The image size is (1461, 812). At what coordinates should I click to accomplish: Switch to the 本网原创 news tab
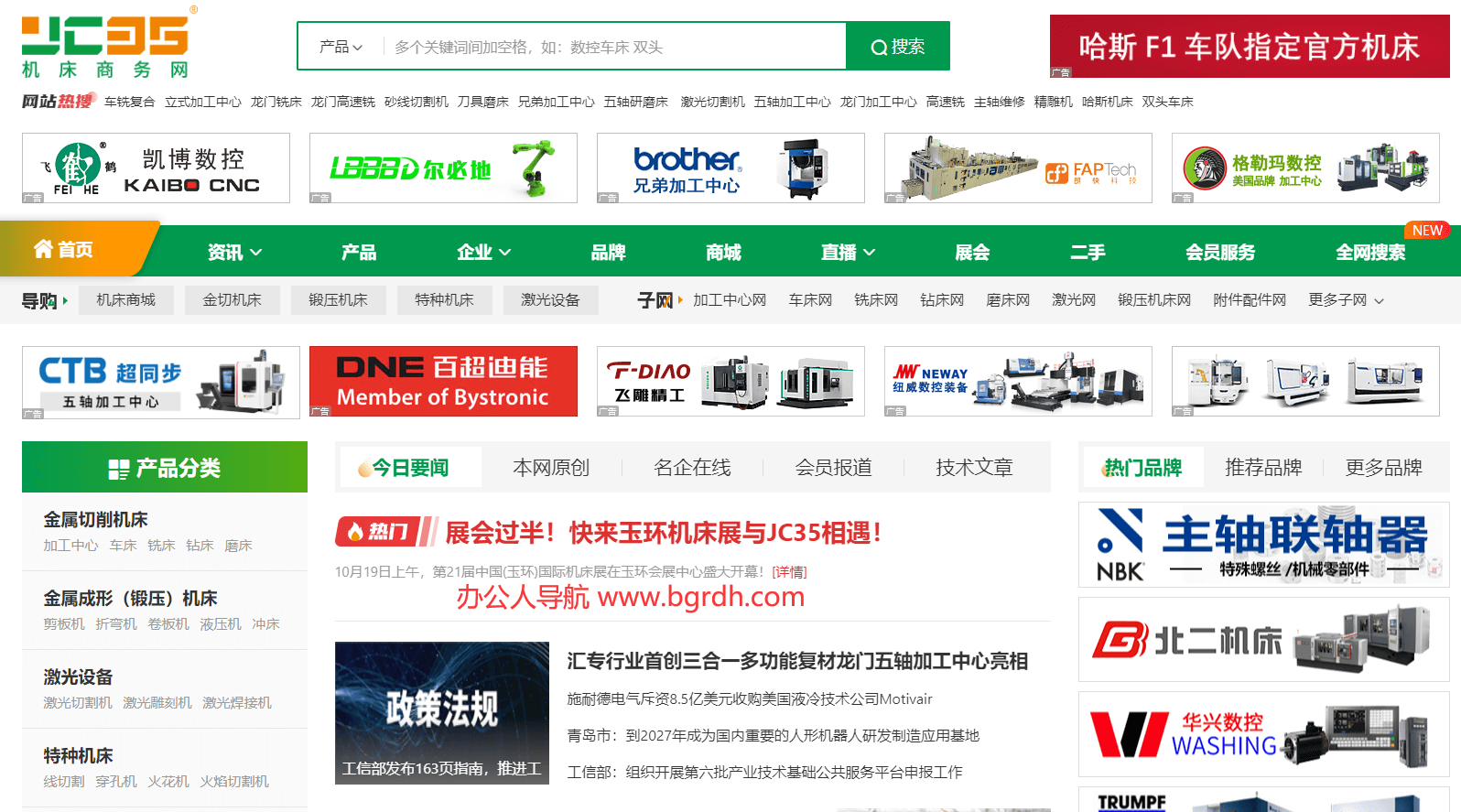pyautogui.click(x=551, y=468)
